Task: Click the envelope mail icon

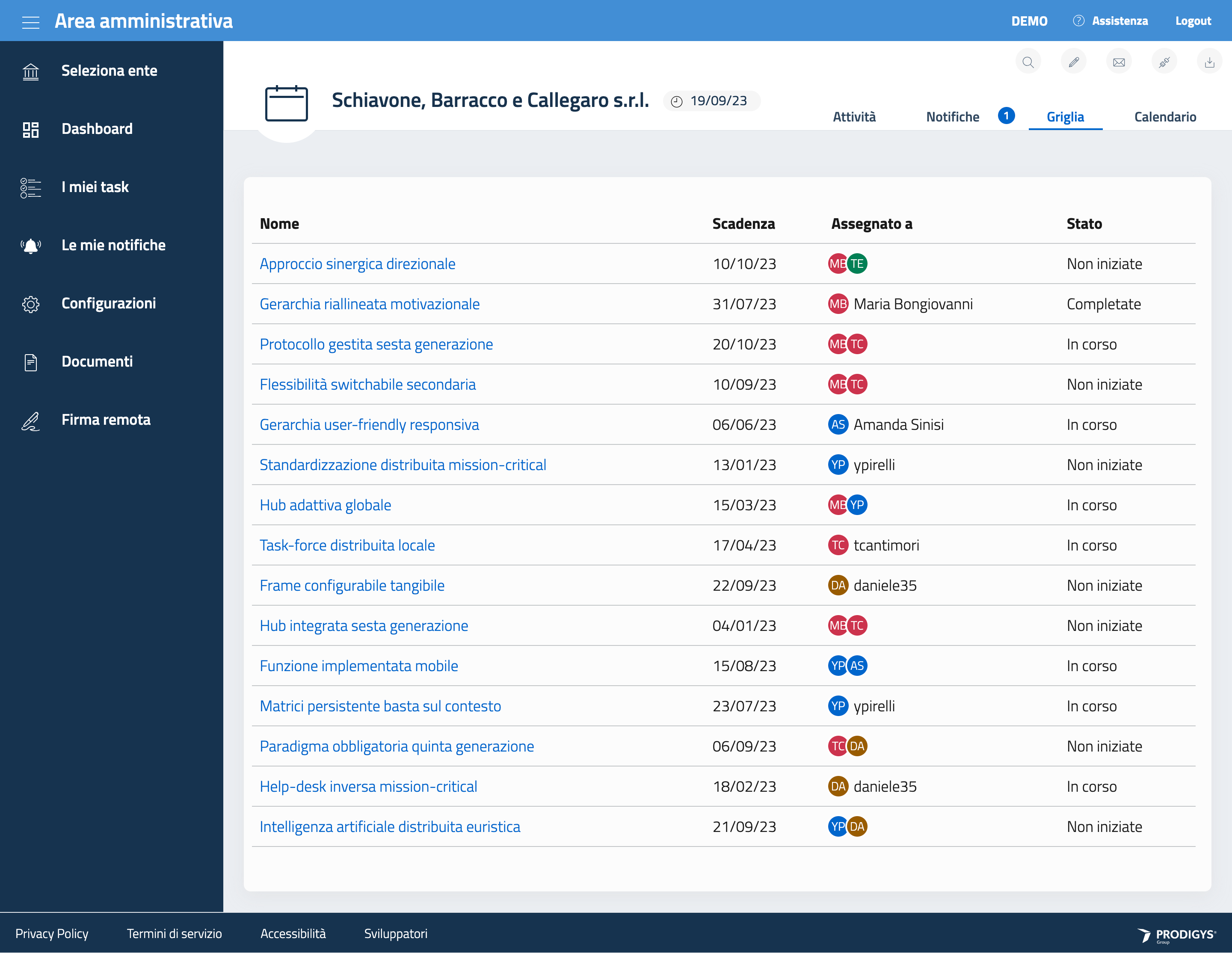Action: pyautogui.click(x=1119, y=62)
